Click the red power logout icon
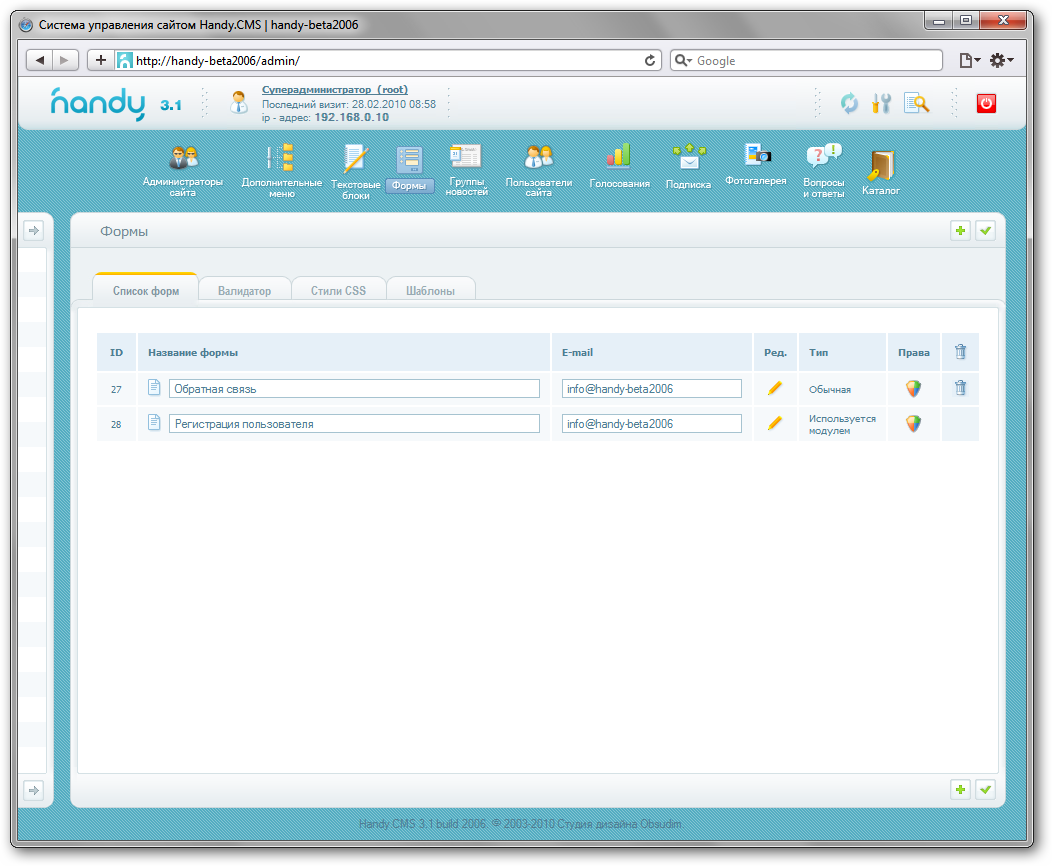Viewport: 1052px width, 866px height. (986, 103)
